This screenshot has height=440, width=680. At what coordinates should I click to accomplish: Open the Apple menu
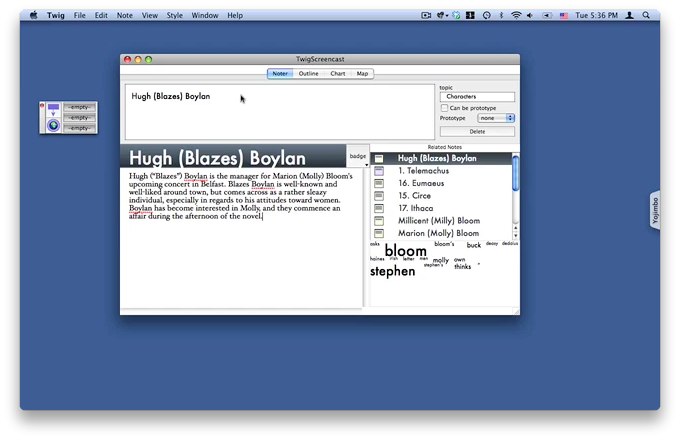(x=34, y=15)
